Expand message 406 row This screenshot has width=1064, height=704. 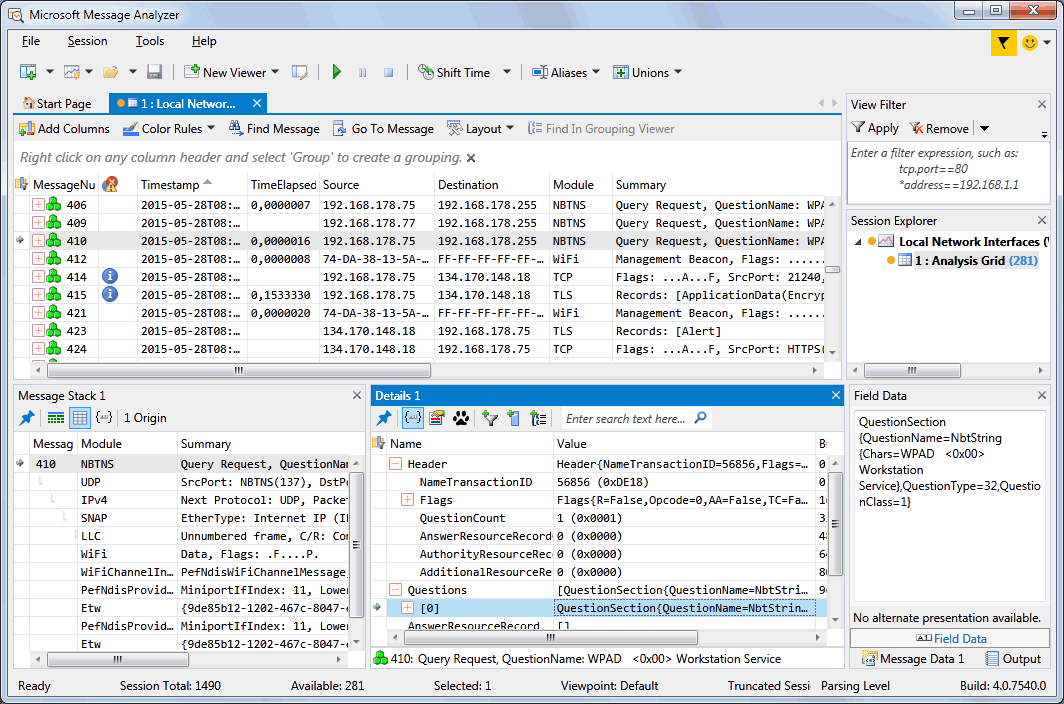coord(38,204)
